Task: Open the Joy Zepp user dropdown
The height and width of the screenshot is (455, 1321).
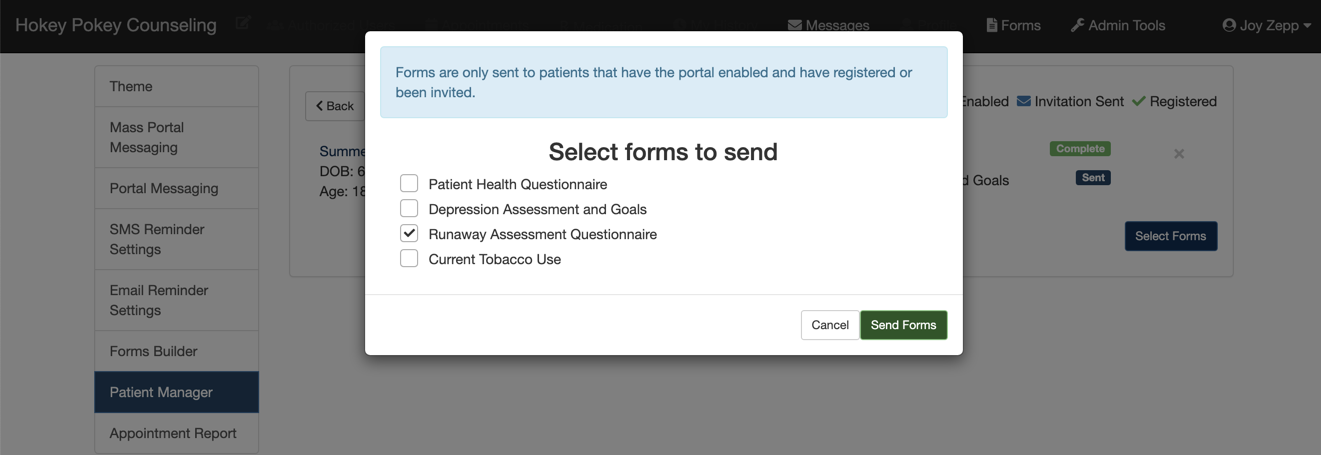Action: [x=1266, y=25]
